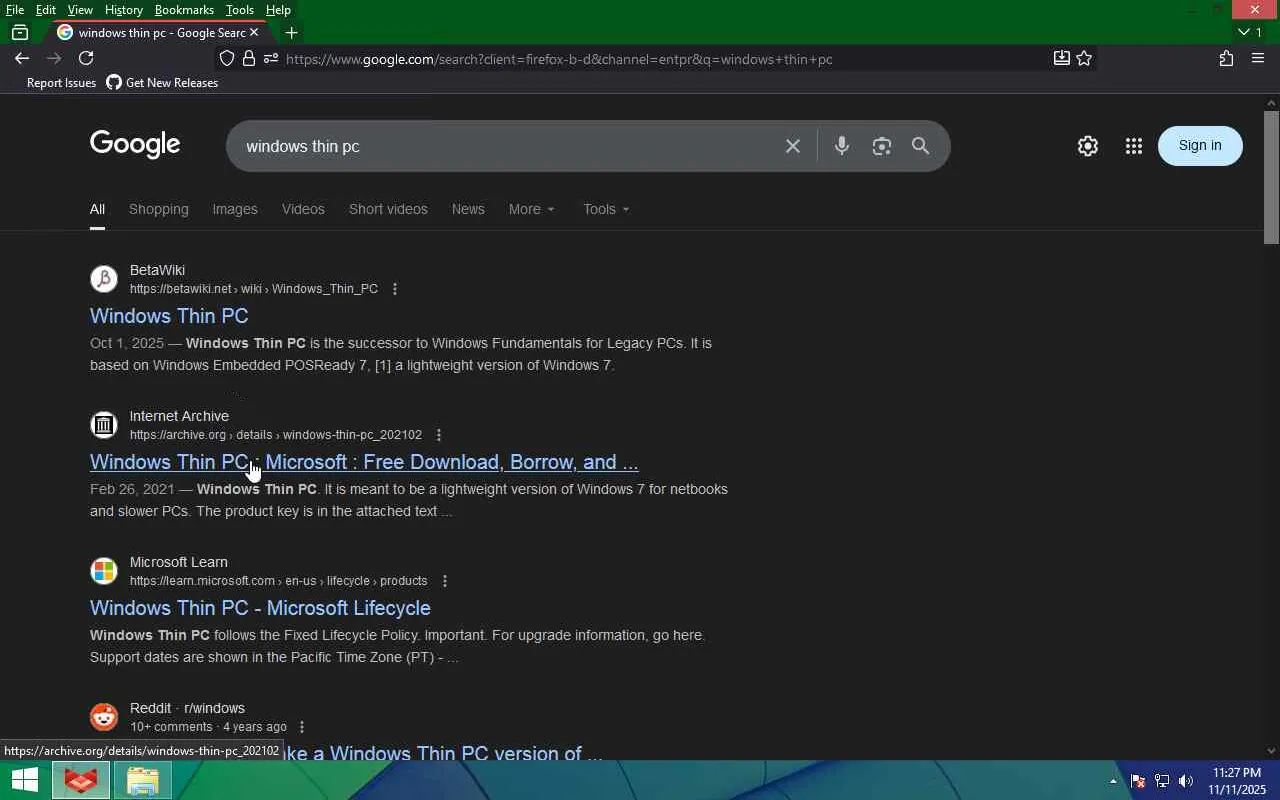Click the tracking protection shield icon
Viewport: 1280px width, 800px height.
227,59
